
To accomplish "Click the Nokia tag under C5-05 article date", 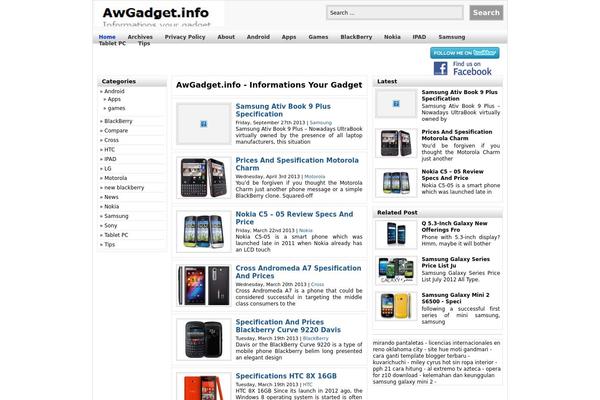I will click(x=306, y=231).
